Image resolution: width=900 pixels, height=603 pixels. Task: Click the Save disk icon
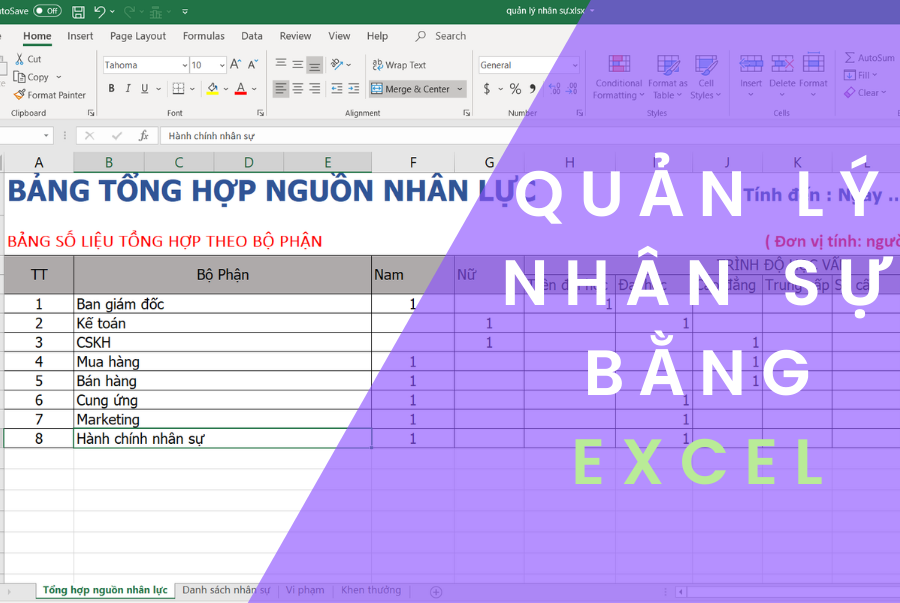tap(78, 11)
